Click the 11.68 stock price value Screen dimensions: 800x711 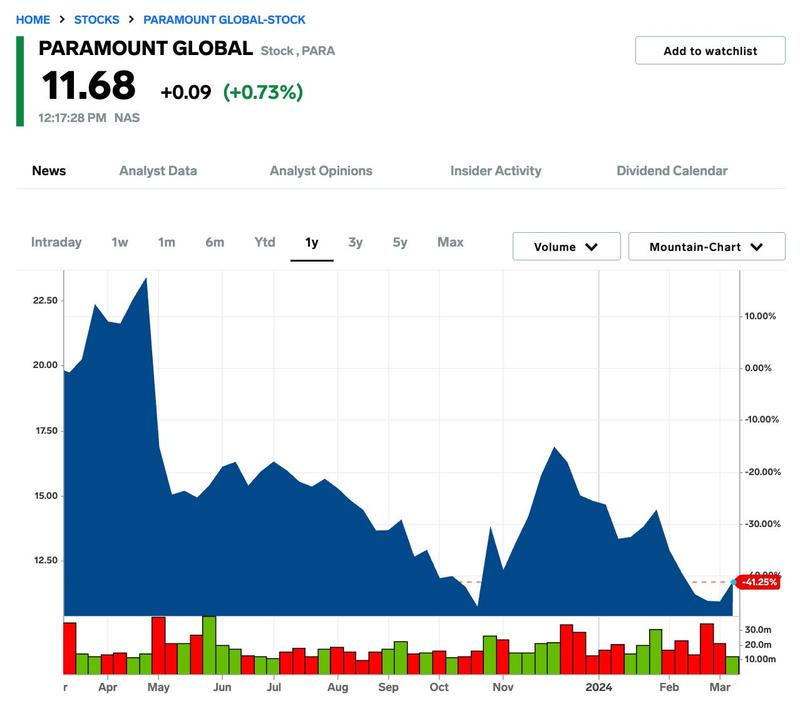point(89,85)
